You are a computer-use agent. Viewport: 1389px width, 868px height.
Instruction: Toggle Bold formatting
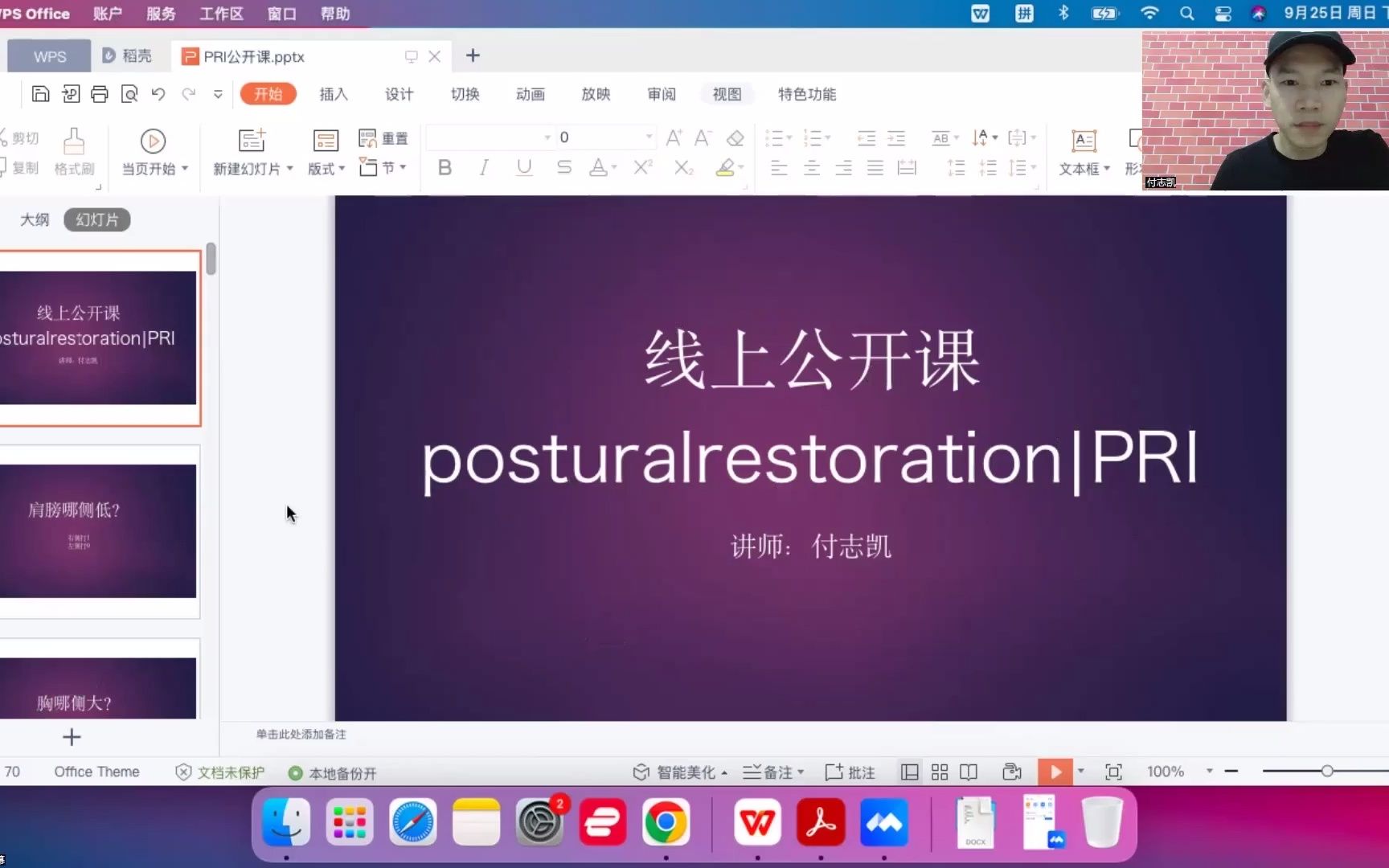445,167
